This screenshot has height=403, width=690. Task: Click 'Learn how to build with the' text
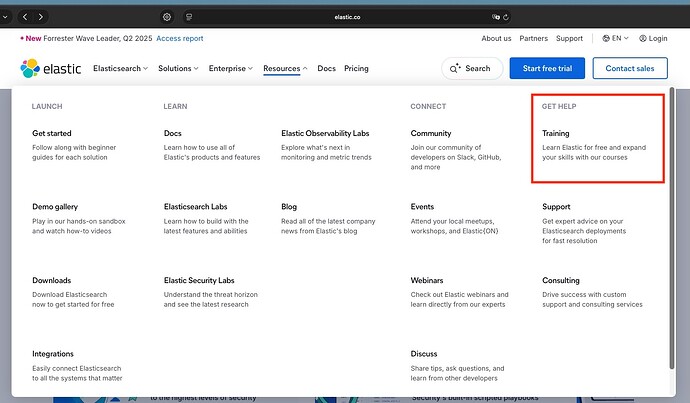pyautogui.click(x=206, y=221)
